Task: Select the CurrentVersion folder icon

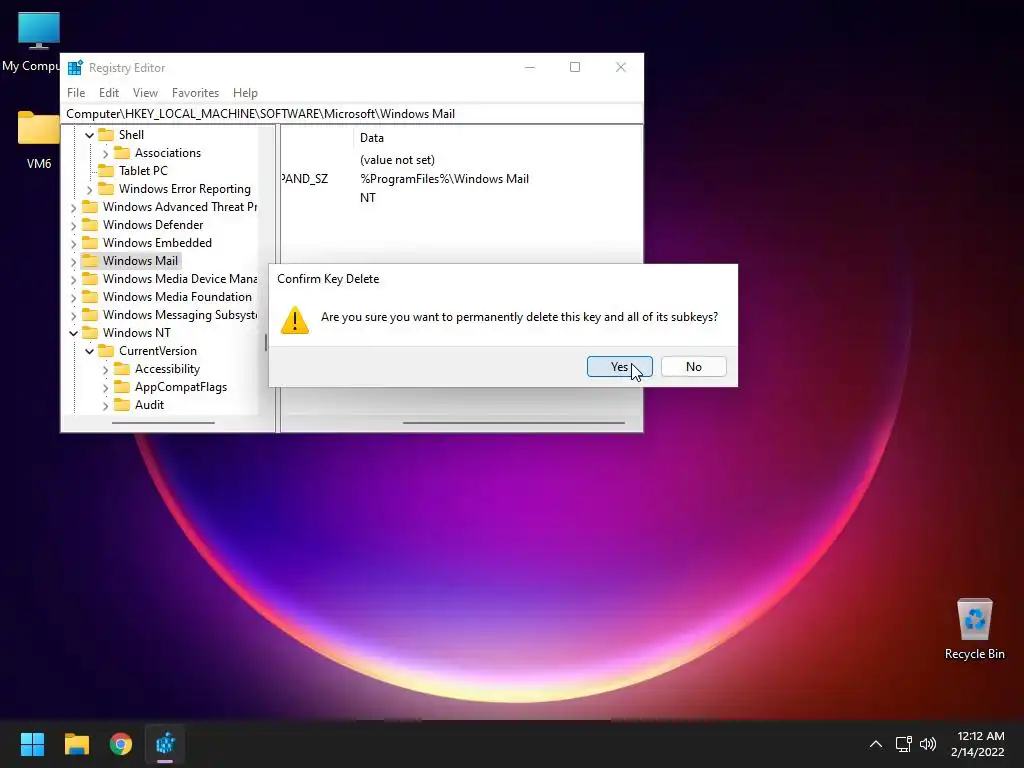Action: click(x=106, y=351)
